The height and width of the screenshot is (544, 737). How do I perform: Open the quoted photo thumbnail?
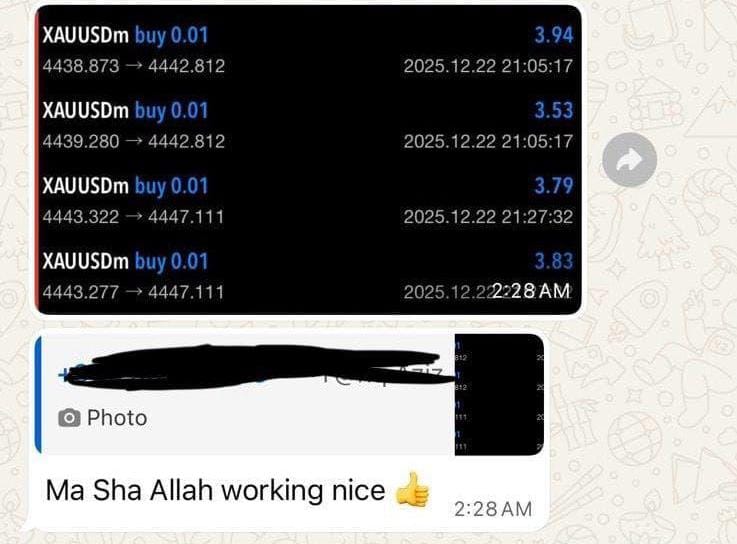[x=499, y=394]
